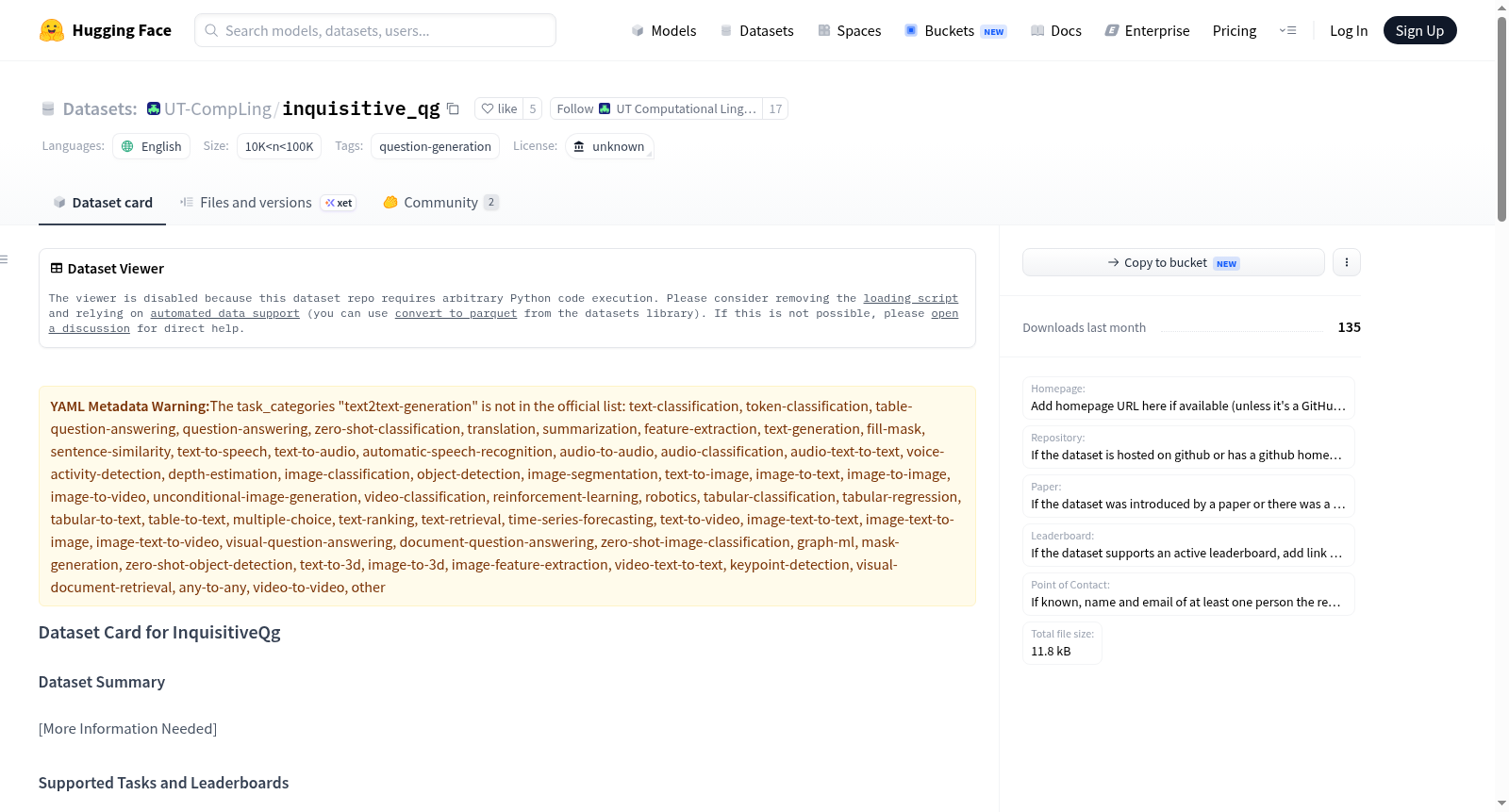1509x812 pixels.
Task: Open Buckets from the navigation
Action: tap(955, 30)
